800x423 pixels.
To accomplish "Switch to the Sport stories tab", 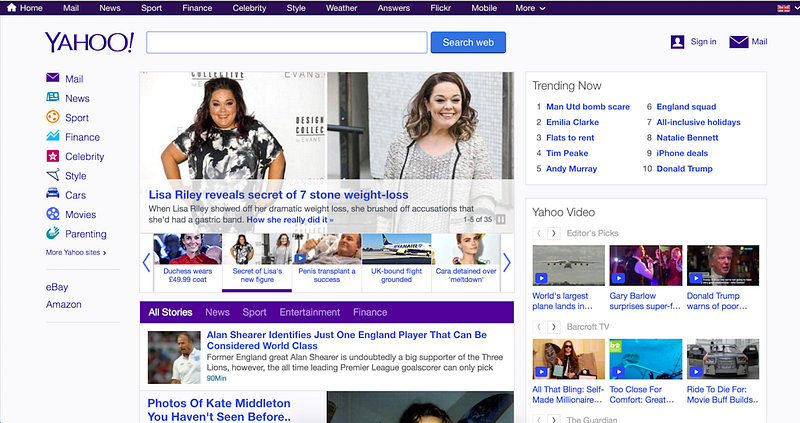I will coord(254,312).
